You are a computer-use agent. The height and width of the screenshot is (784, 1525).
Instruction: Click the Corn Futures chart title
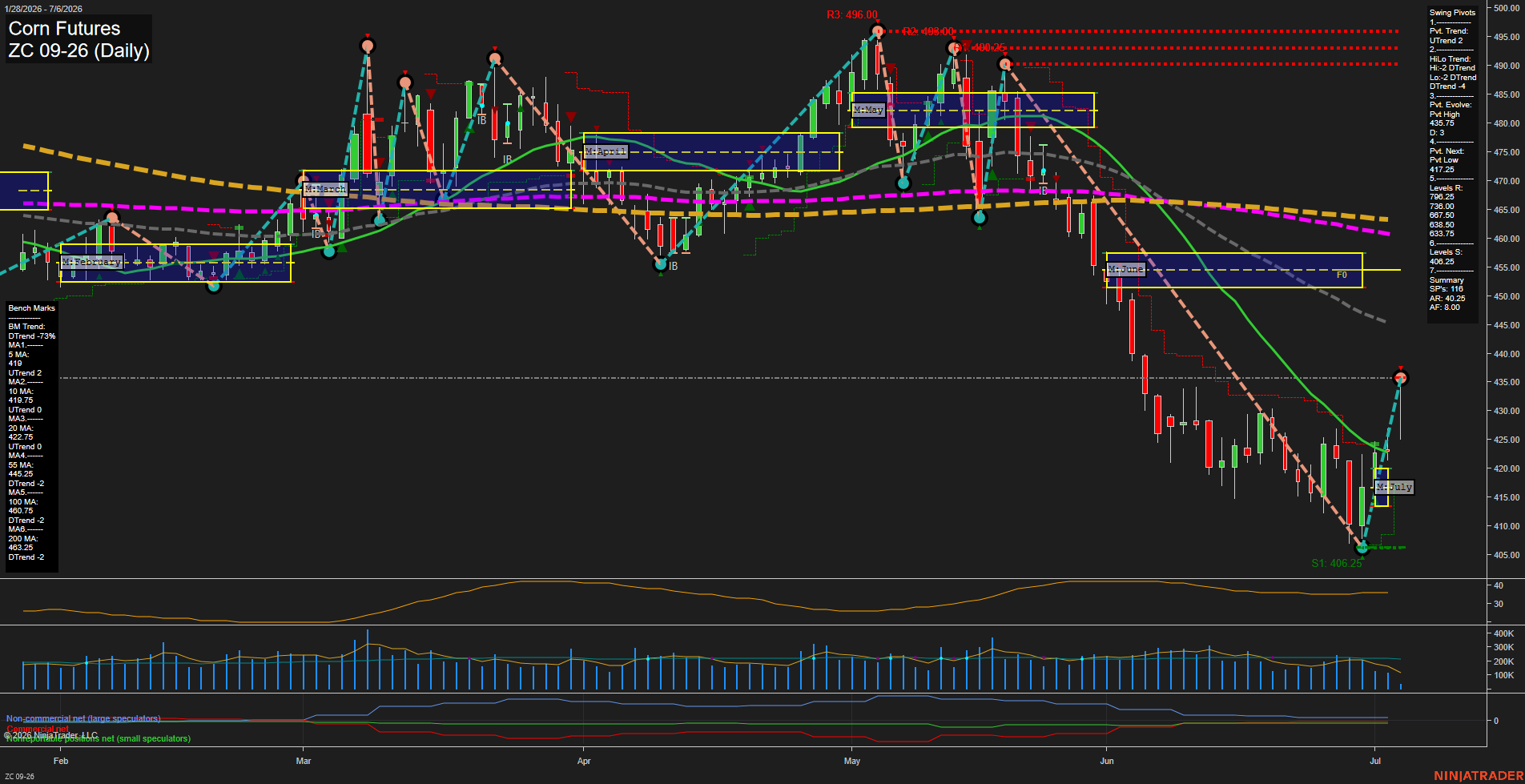click(x=64, y=29)
